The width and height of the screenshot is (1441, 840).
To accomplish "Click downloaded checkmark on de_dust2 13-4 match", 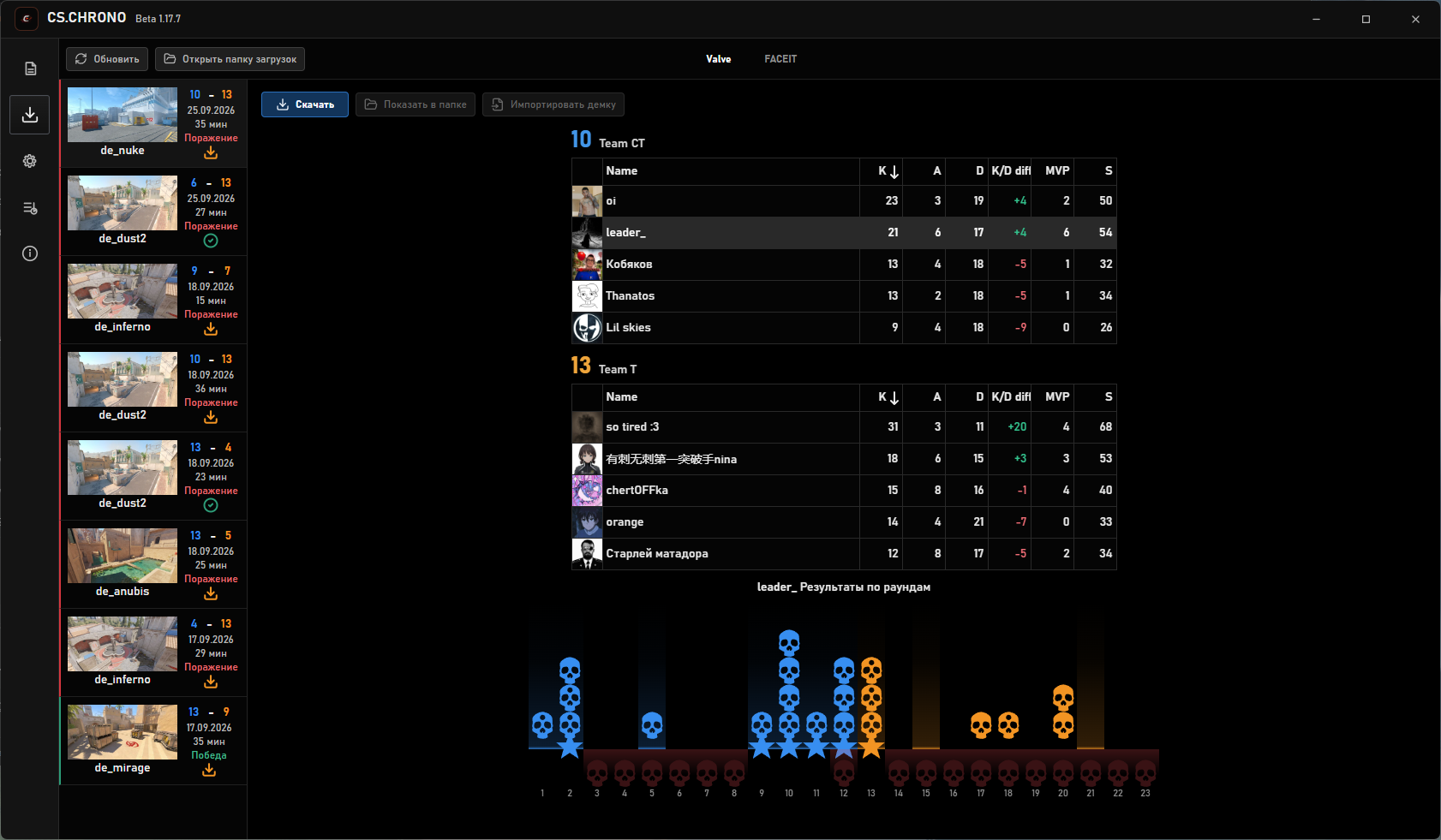I will tap(211, 505).
